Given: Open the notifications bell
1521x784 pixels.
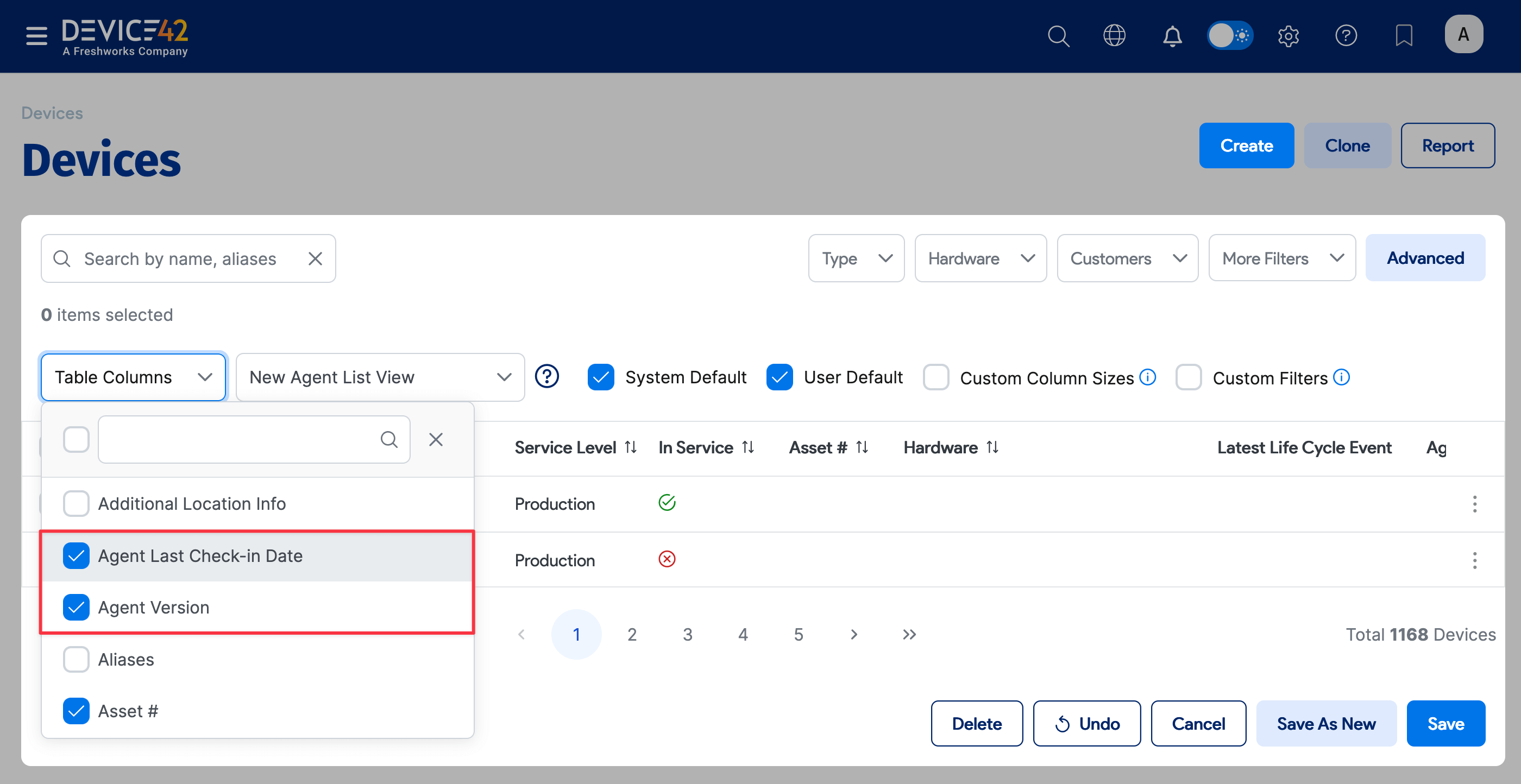Looking at the screenshot, I should coord(1172,36).
